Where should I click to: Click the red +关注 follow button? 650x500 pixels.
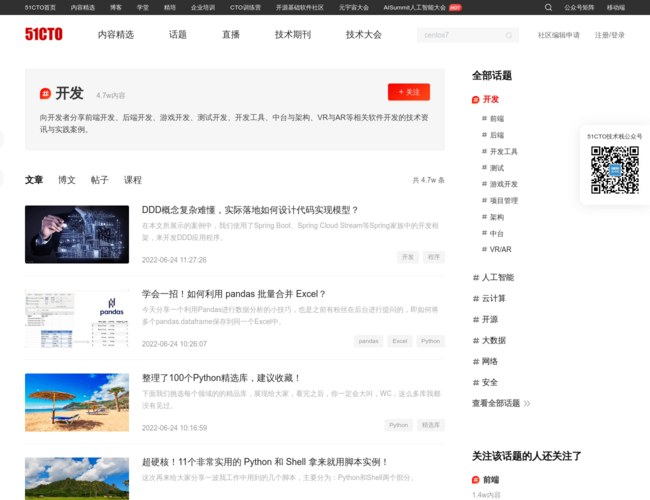(x=409, y=92)
